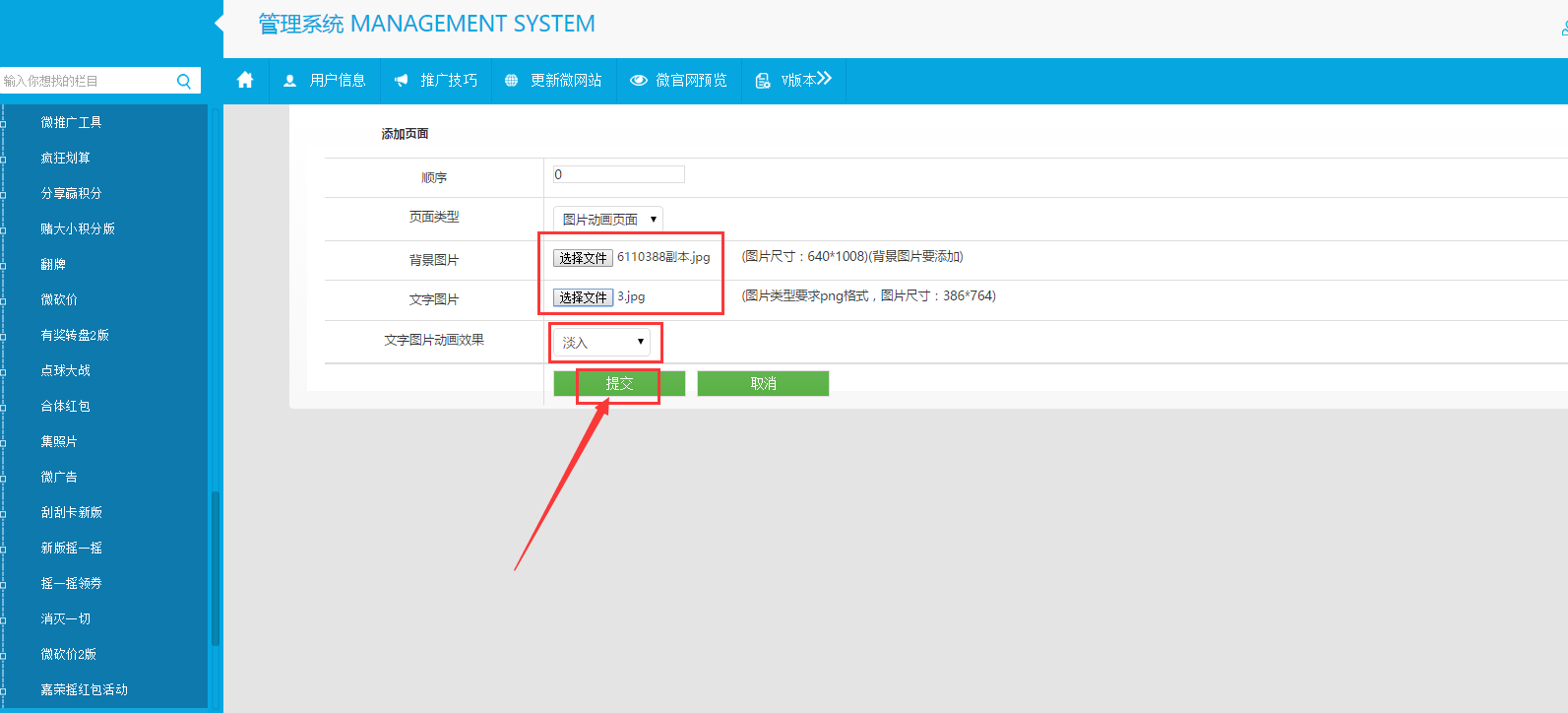Screen dimensions: 1568x713
Task: Click the globe icon beside 更新微网站
Action: 511,81
